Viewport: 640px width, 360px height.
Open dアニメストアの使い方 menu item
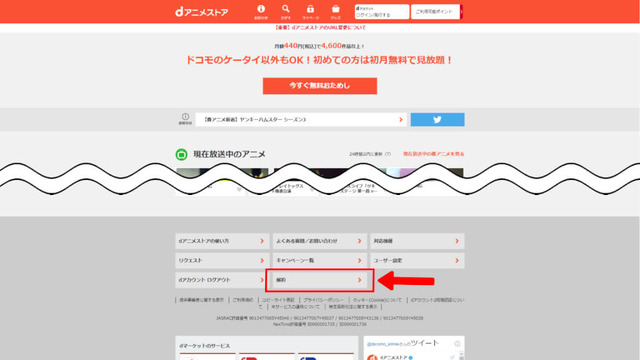[x=222, y=241]
